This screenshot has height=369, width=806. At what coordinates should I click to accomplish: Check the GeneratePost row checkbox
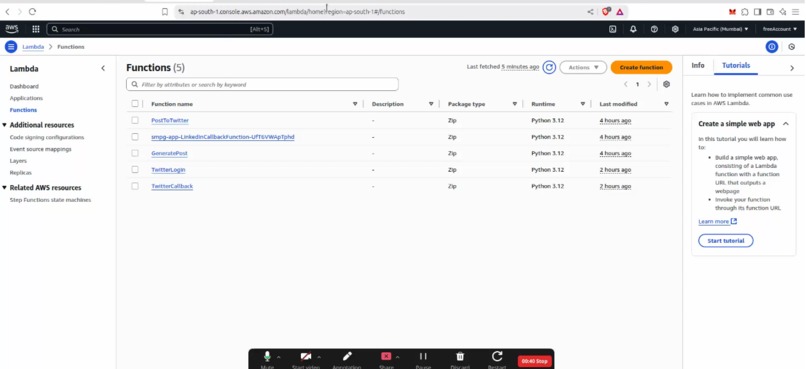click(x=135, y=153)
